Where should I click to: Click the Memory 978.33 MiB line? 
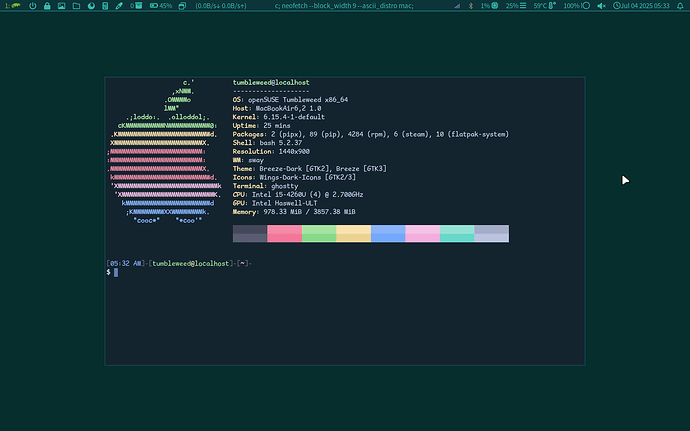click(294, 212)
